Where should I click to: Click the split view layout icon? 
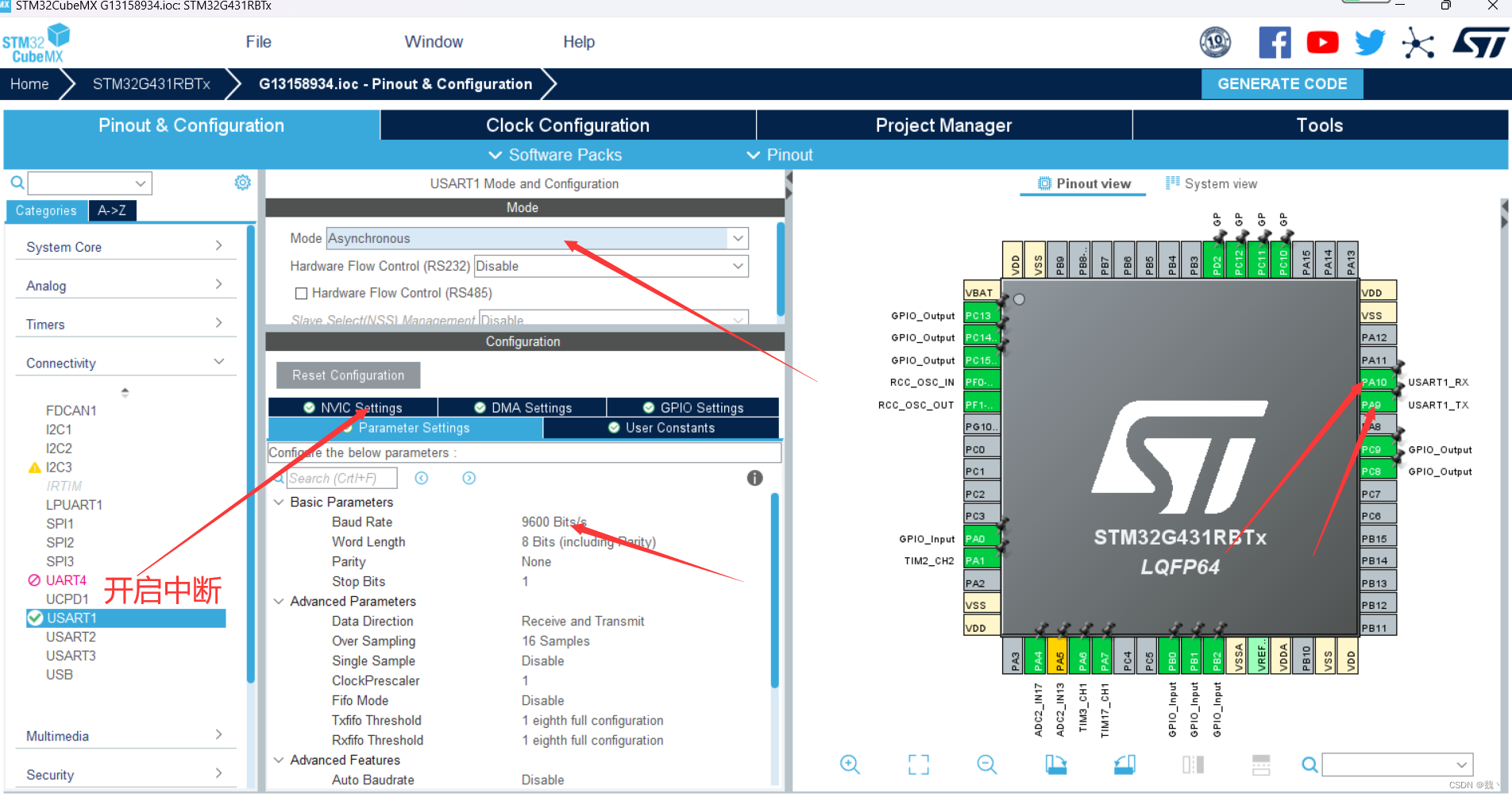pos(1193,764)
